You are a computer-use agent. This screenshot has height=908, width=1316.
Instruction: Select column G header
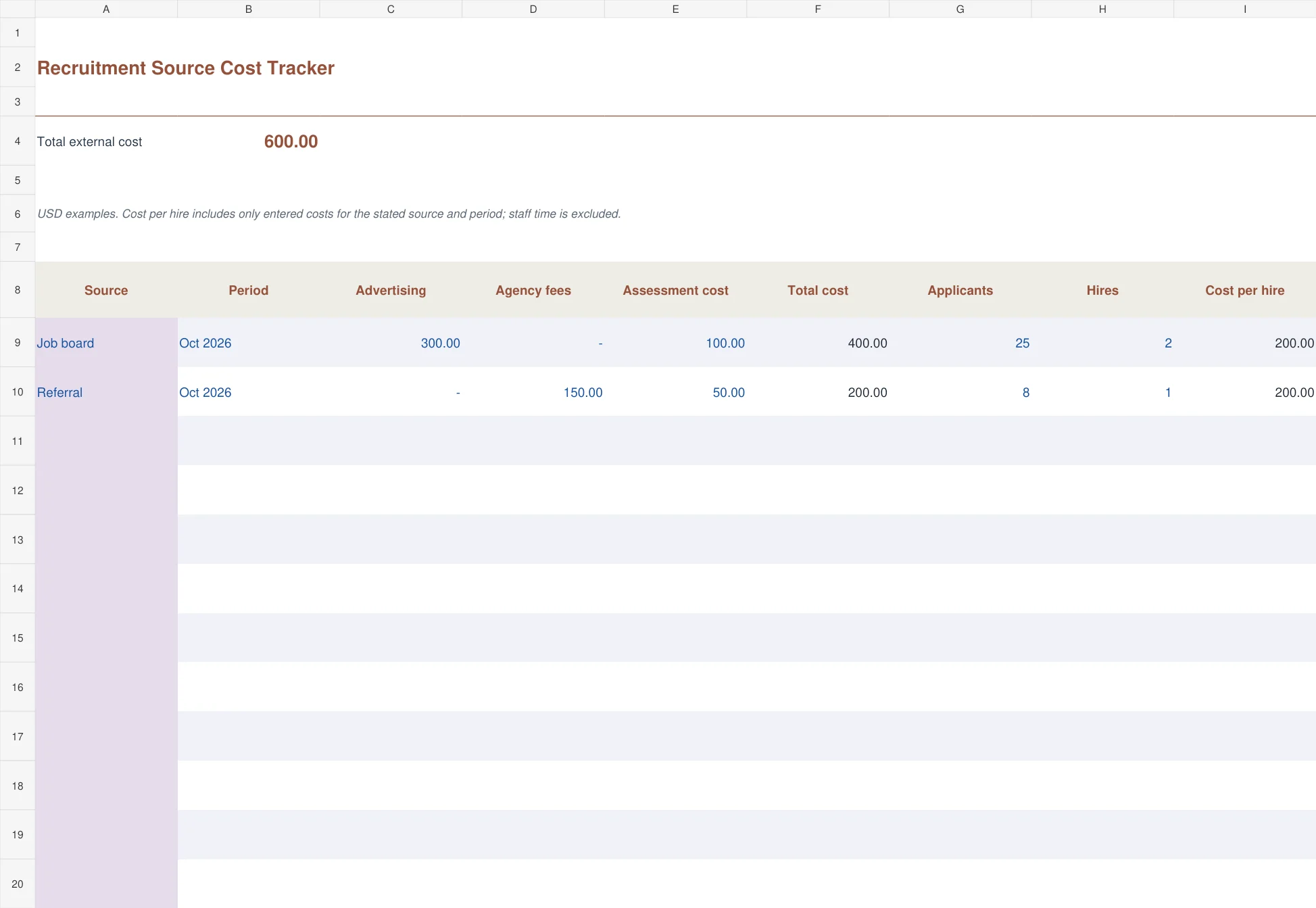point(960,9)
